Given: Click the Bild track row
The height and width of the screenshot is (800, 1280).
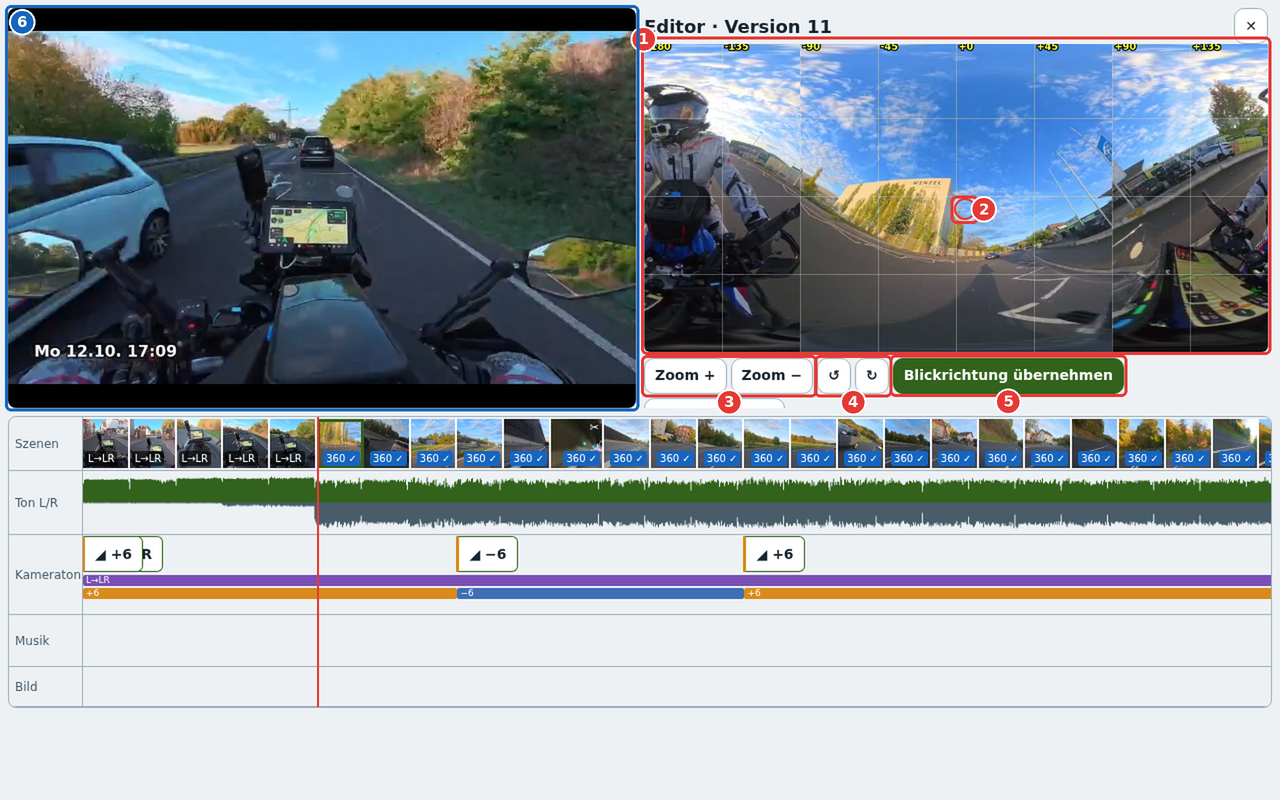Looking at the screenshot, I should 677,687.
